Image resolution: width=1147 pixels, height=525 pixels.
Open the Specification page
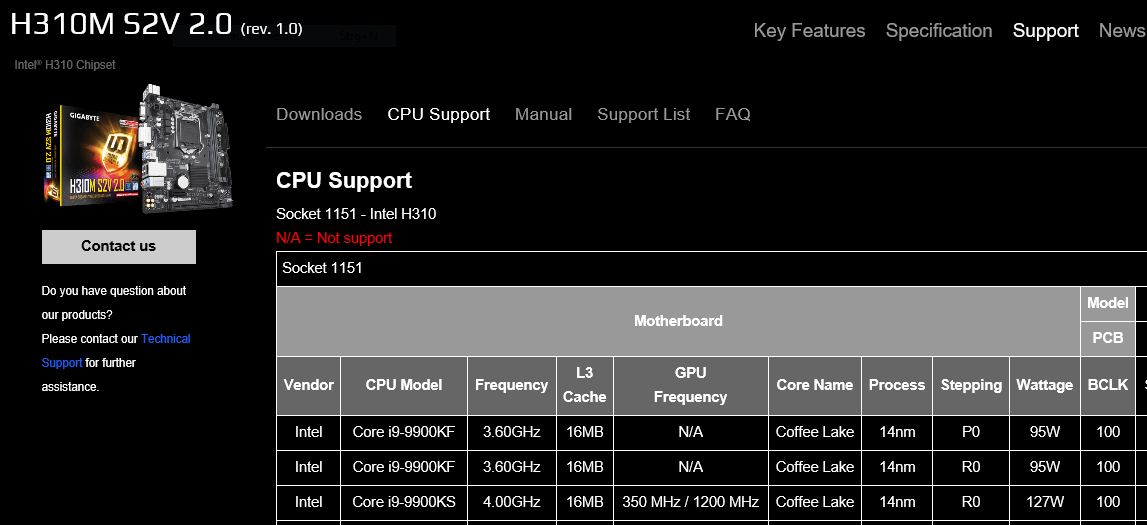[939, 31]
